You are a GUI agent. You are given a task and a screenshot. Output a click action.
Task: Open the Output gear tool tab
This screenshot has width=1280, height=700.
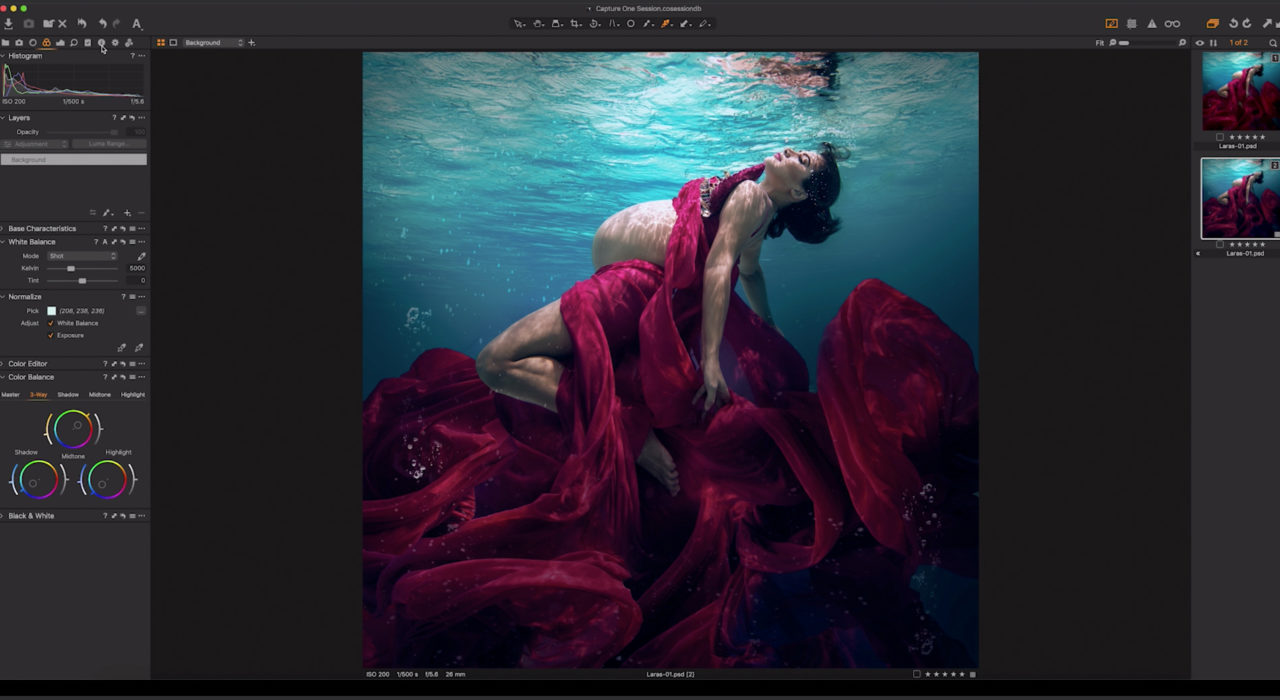click(x=115, y=43)
